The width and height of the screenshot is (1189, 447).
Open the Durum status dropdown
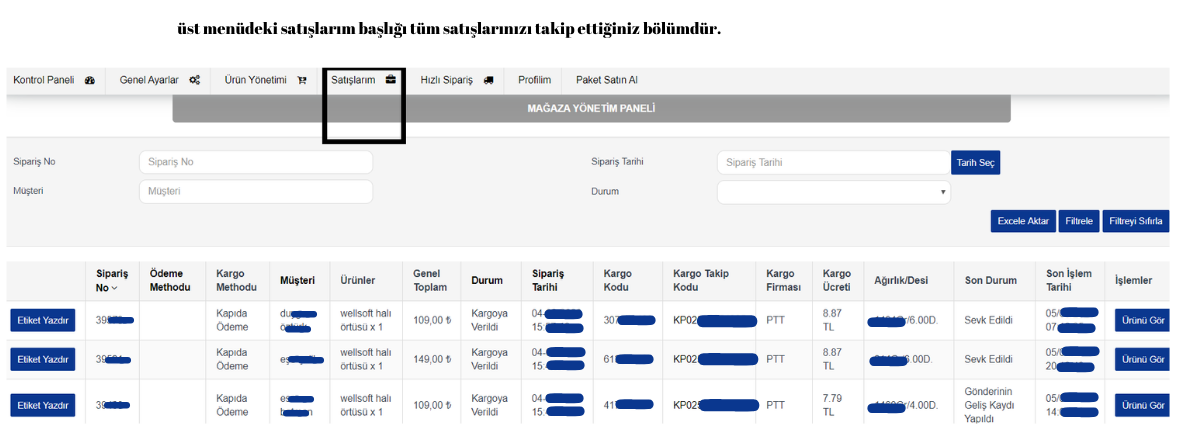[833, 192]
